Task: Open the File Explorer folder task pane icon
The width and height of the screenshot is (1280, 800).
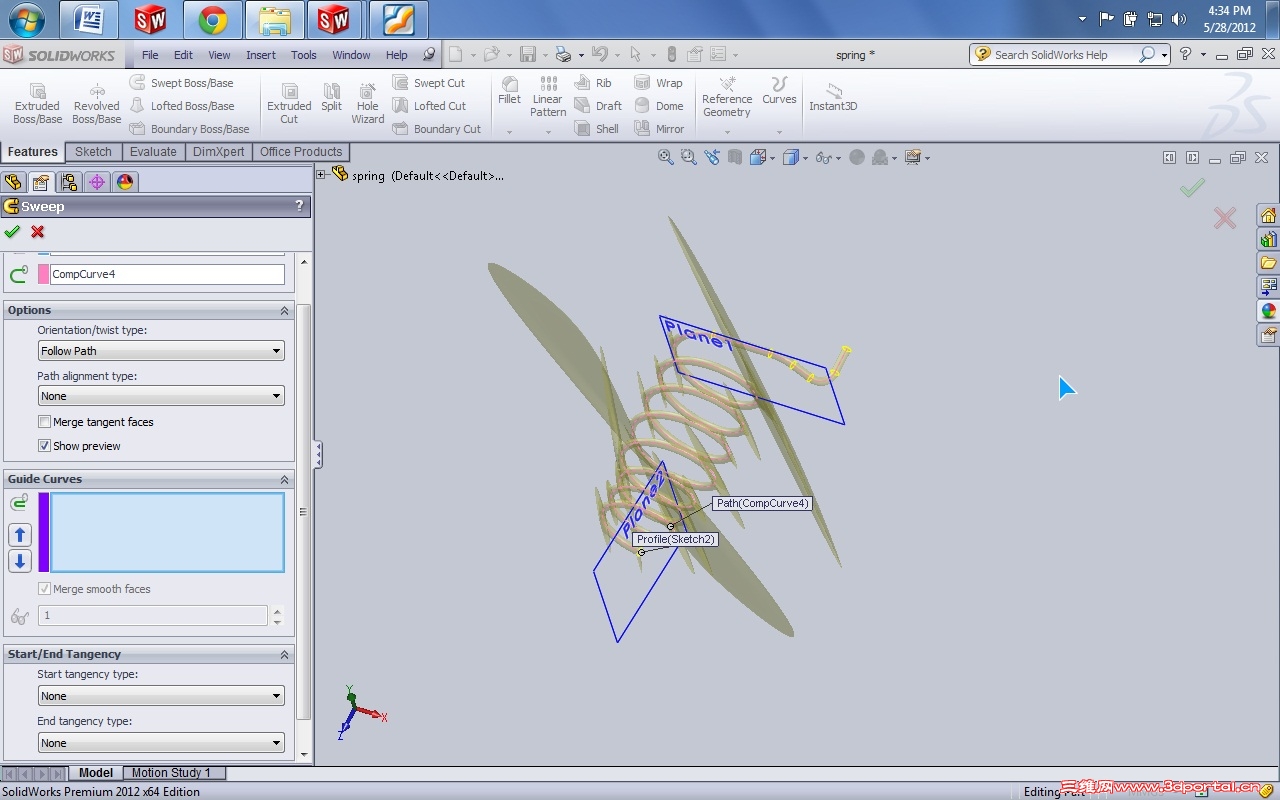Action: click(x=1268, y=263)
